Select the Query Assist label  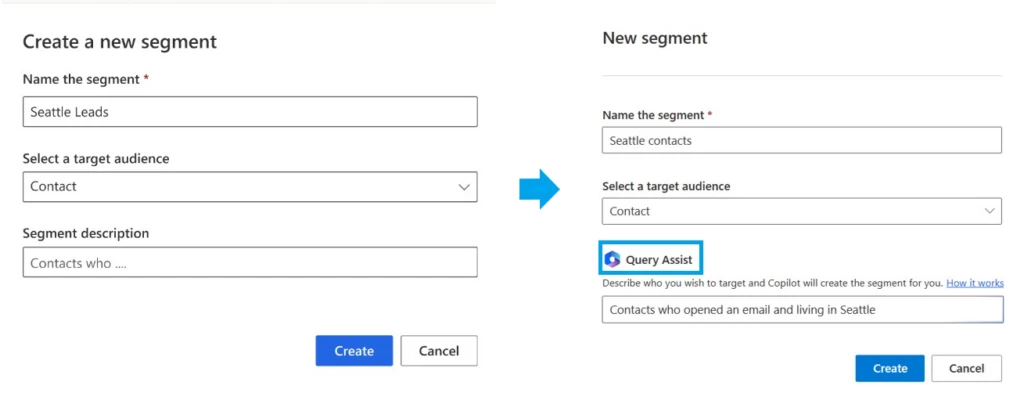pos(659,260)
